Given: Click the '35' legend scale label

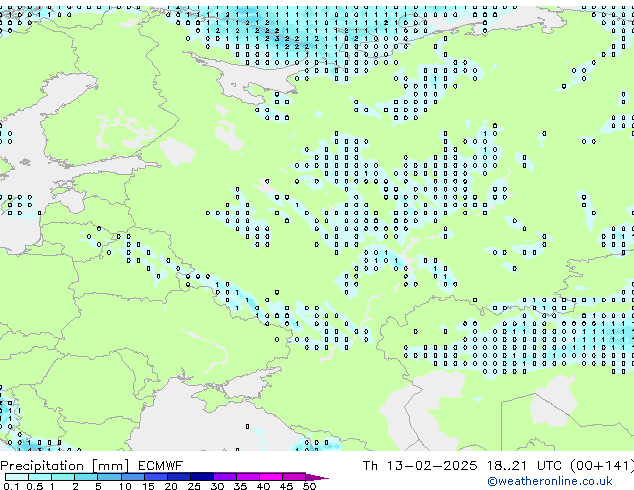Looking at the screenshot, I should click(x=240, y=486).
